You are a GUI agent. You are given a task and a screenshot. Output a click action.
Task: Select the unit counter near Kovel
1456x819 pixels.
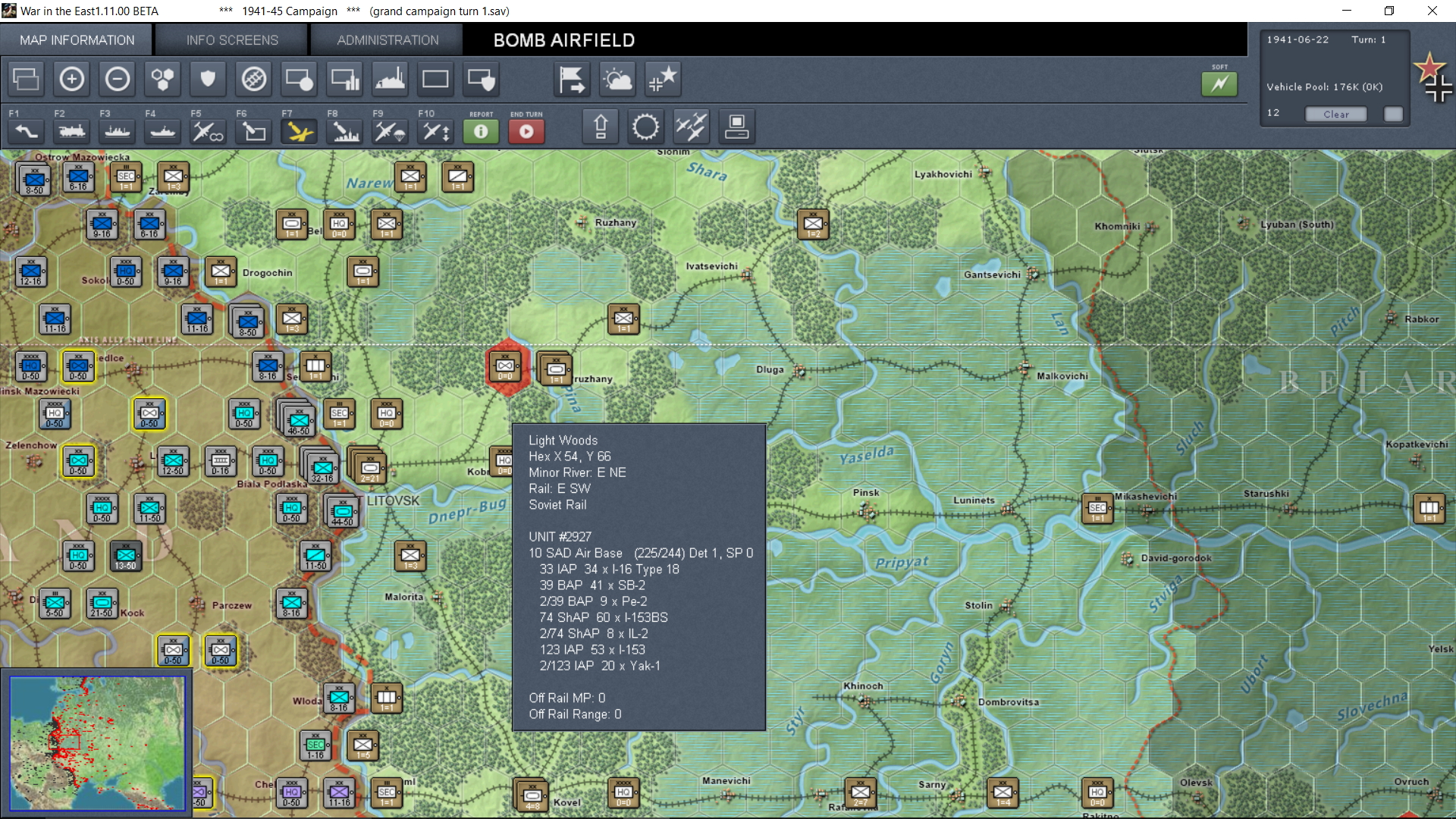click(532, 795)
